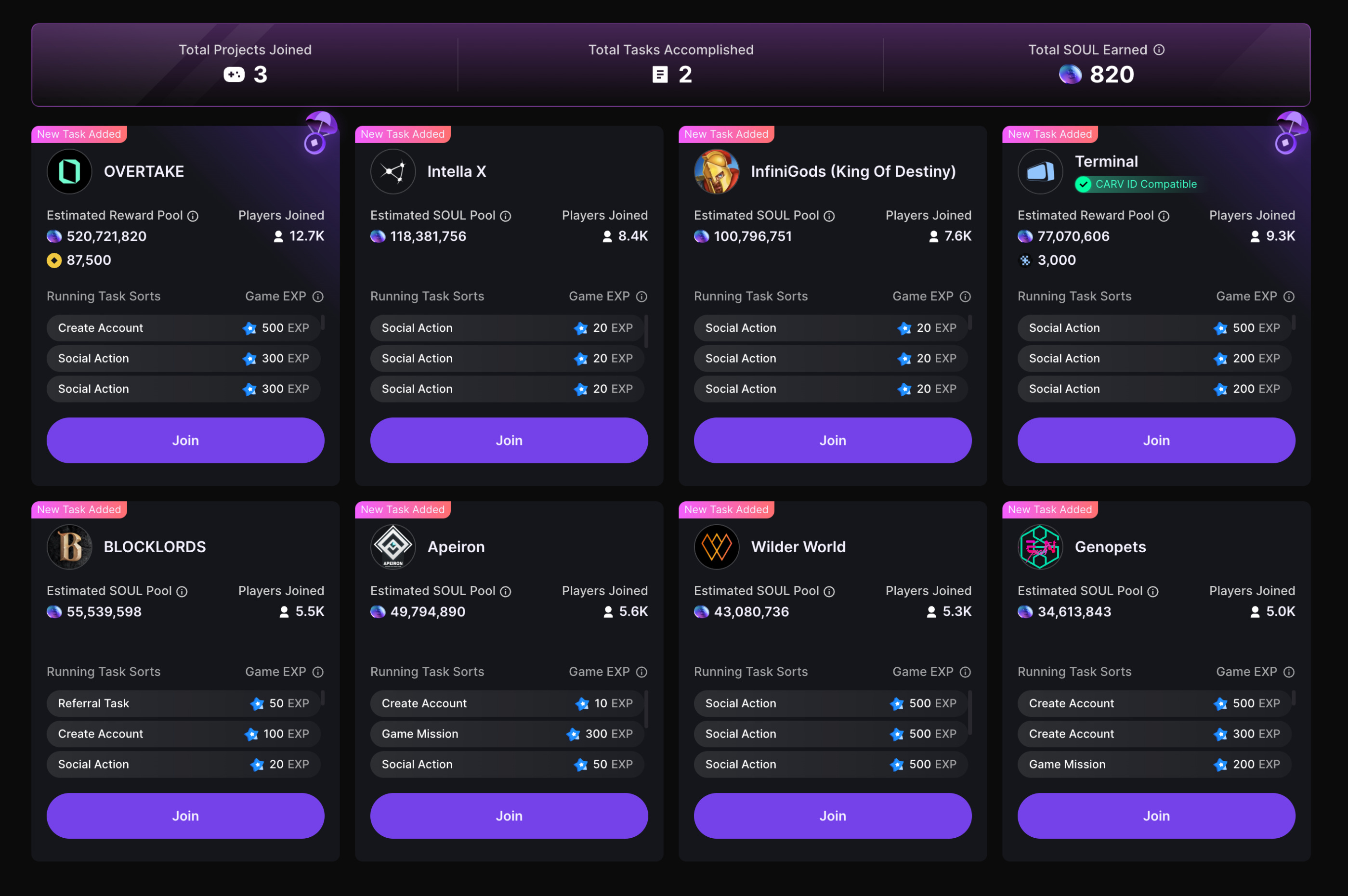Show info for Total SOUL Earned
The image size is (1348, 896).
coord(1159,50)
